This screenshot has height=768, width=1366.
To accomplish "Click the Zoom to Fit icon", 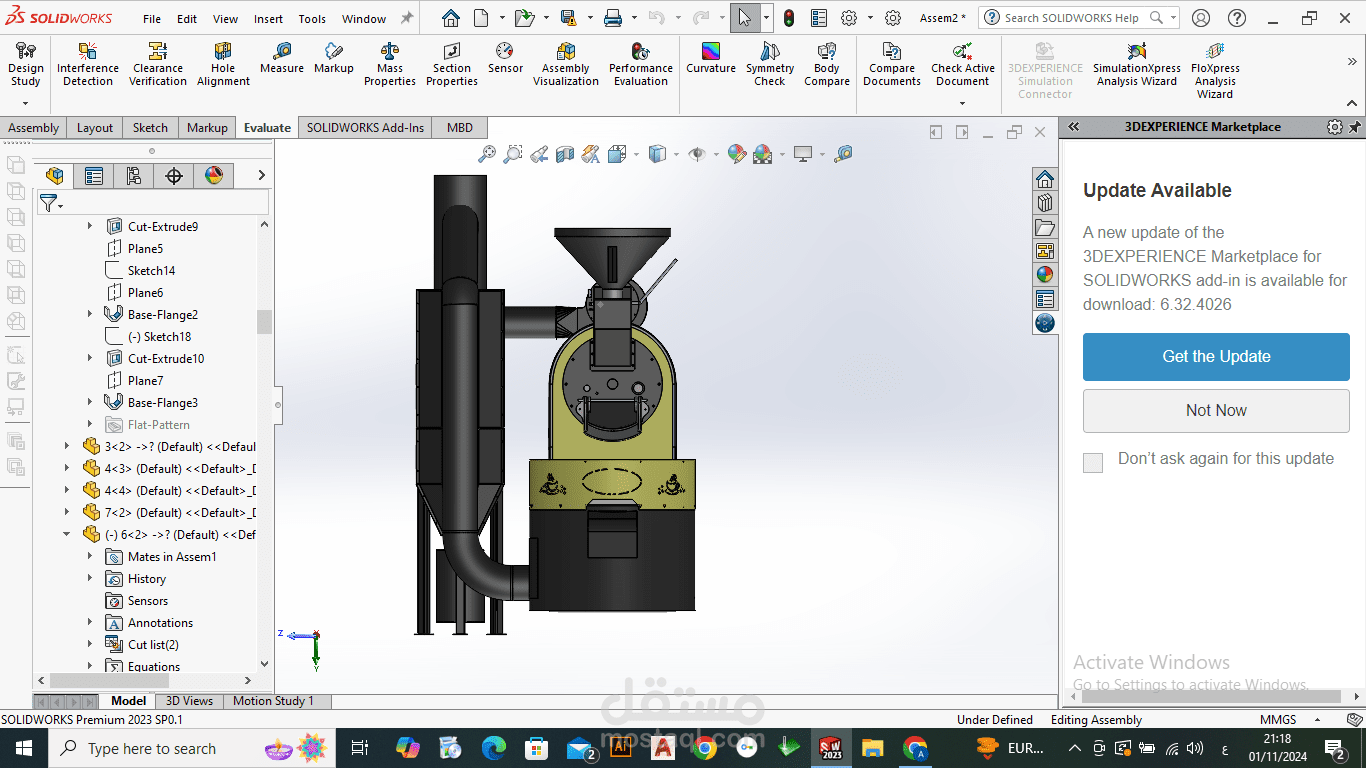I will tap(487, 154).
